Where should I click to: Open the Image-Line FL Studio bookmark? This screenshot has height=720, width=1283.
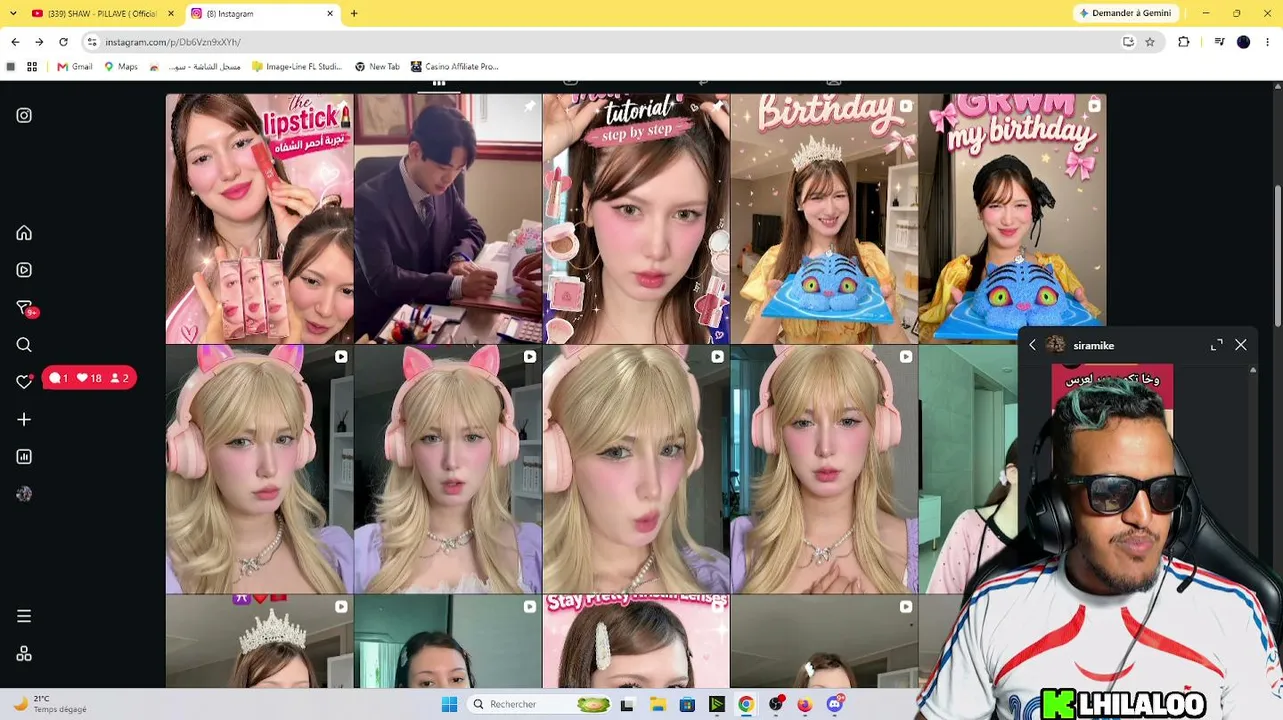tap(297, 67)
